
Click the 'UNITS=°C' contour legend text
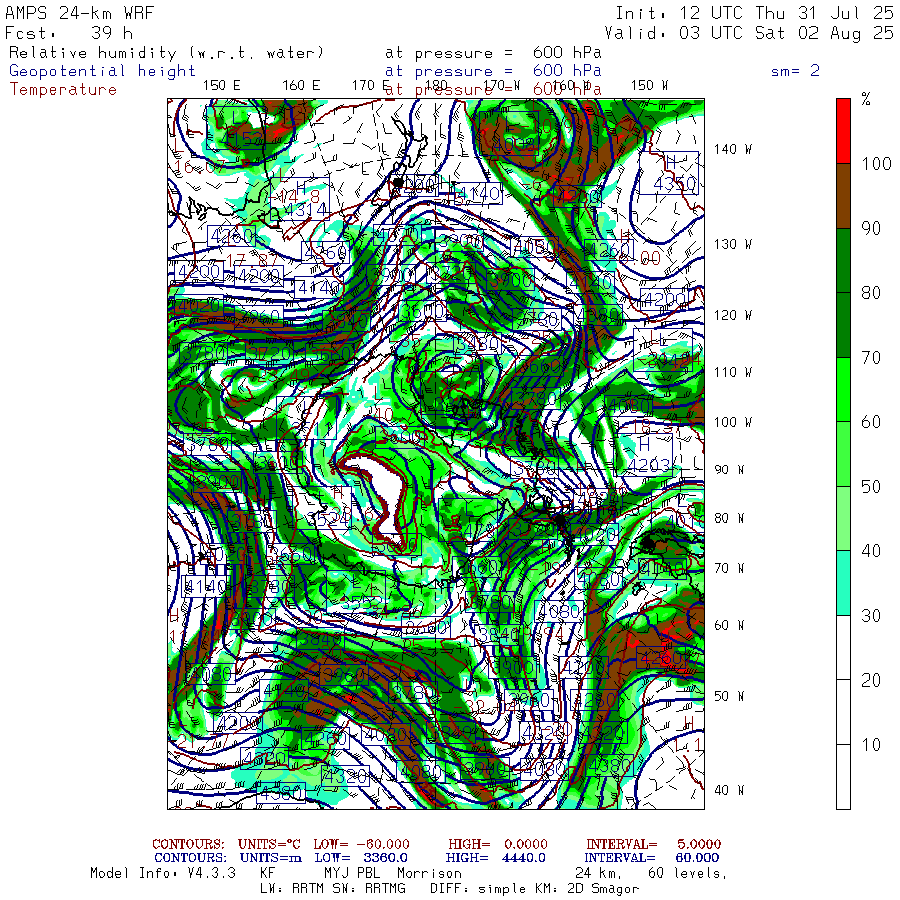tap(269, 844)
